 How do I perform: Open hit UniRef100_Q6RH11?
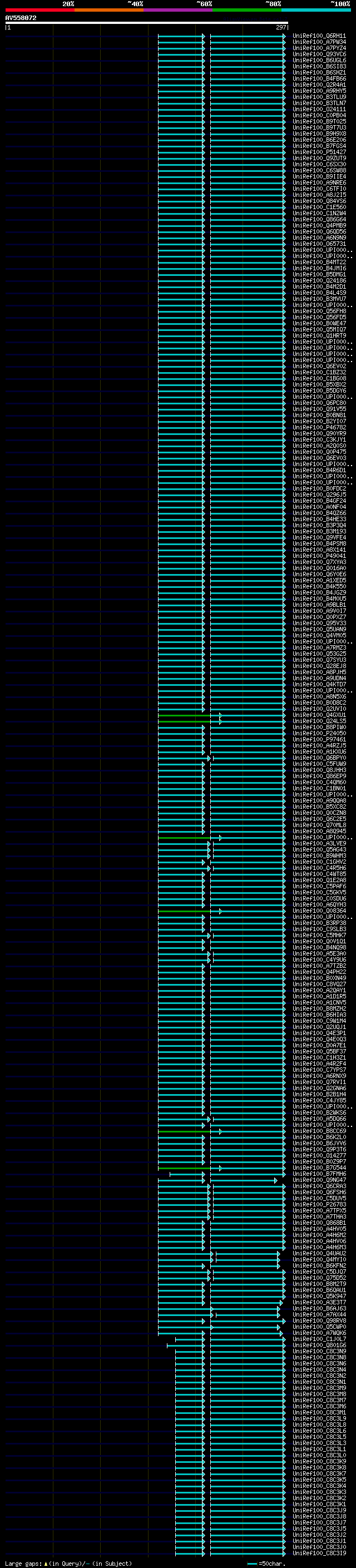(x=319, y=36)
